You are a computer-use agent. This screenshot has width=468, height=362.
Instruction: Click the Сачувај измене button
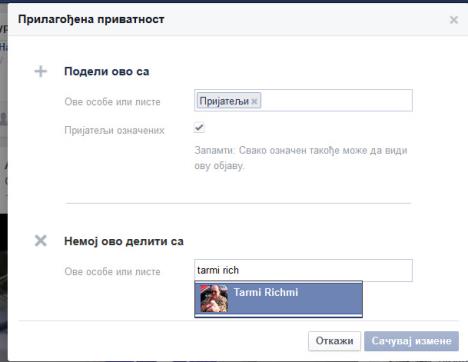(x=411, y=341)
